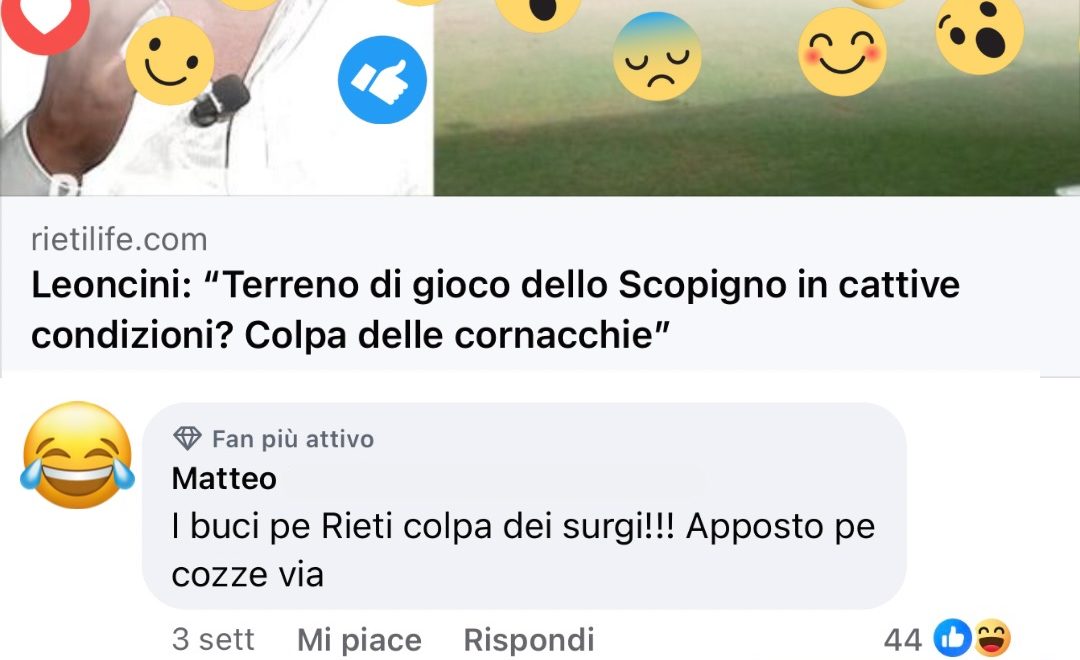Tap the blushing smile emoji reaction
The width and height of the screenshot is (1080, 660).
point(842,52)
